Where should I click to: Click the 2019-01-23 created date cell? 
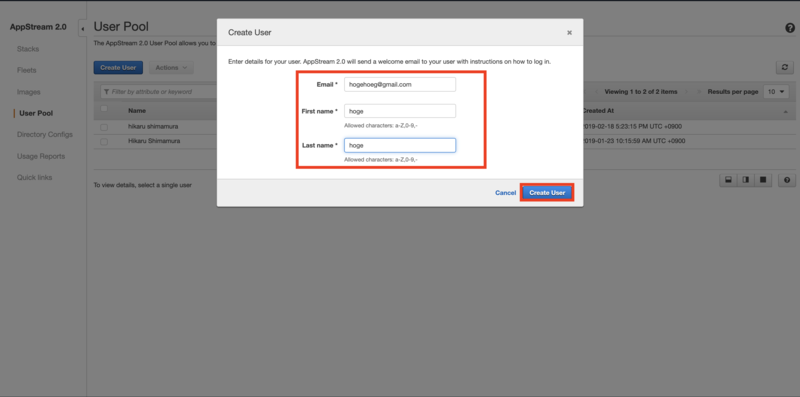[634, 141]
